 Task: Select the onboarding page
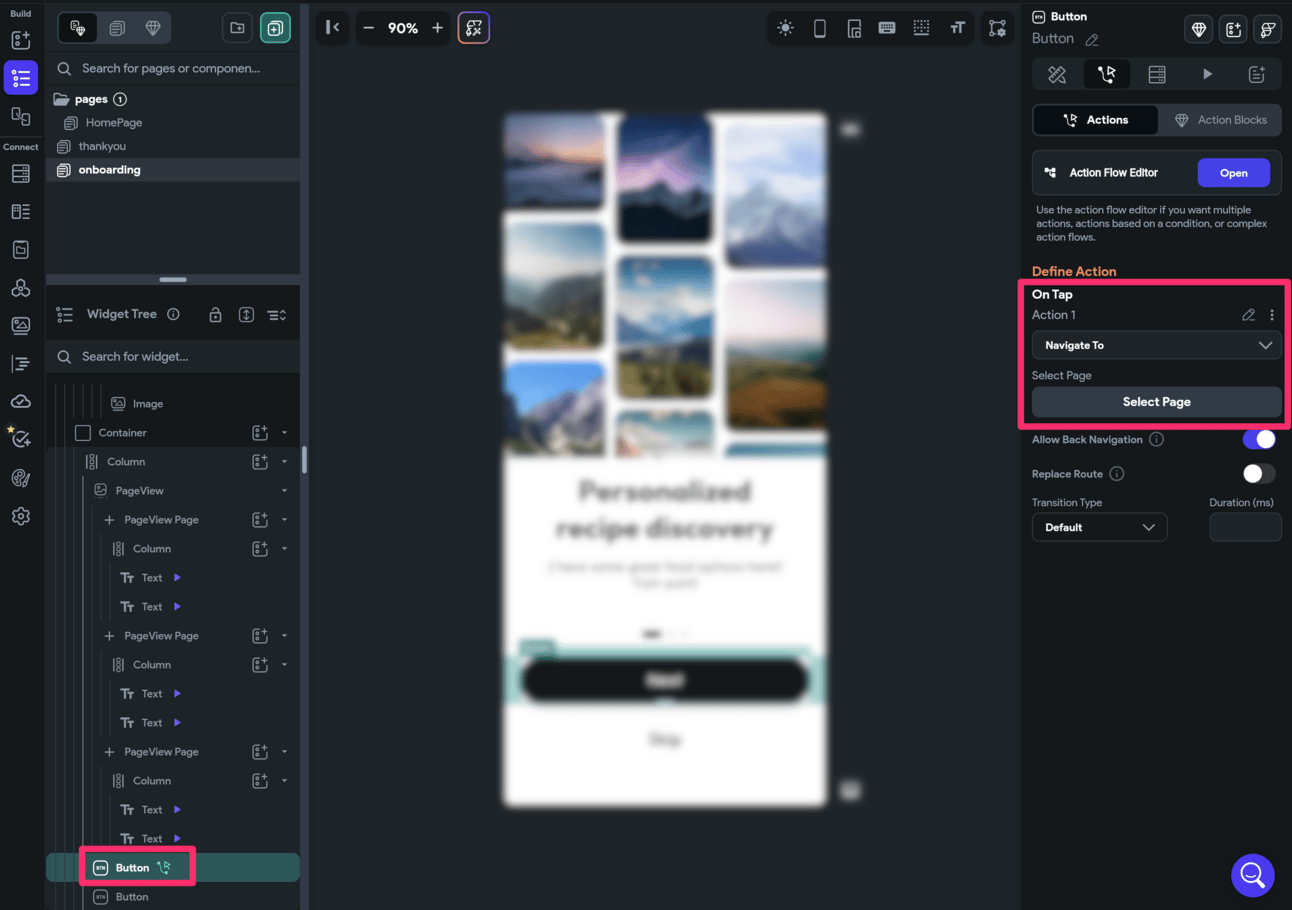click(173, 170)
